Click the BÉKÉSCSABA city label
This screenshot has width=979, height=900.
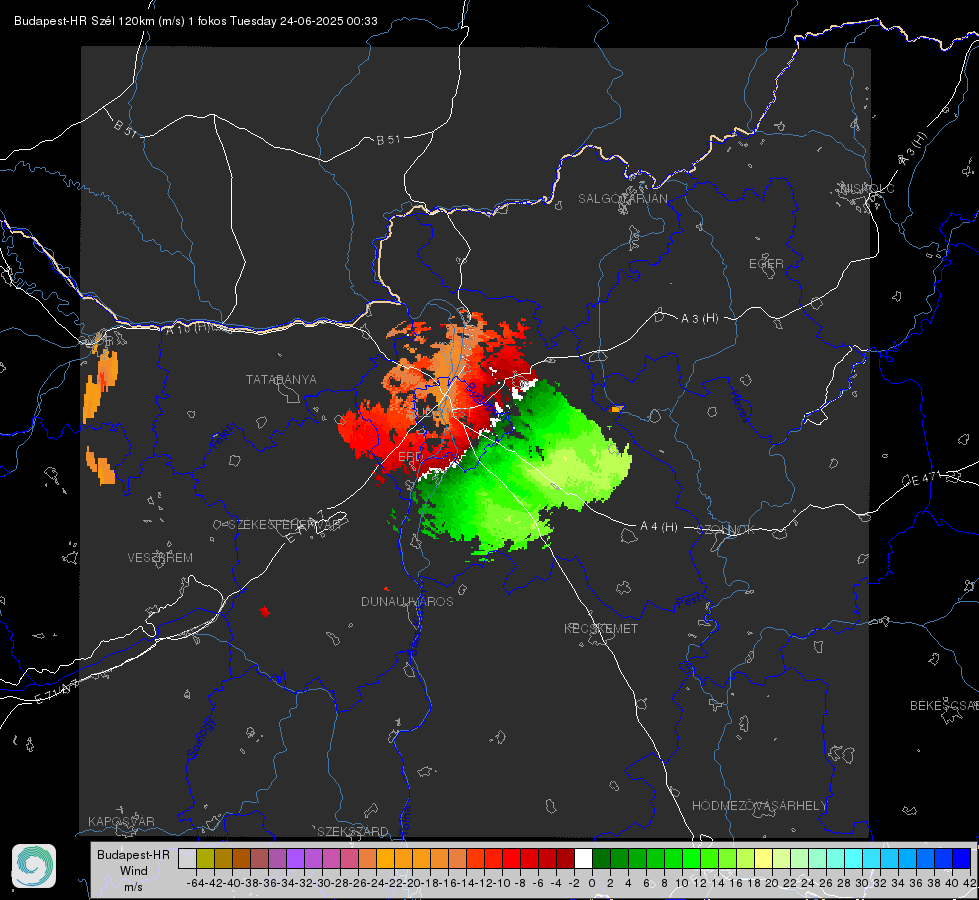[944, 705]
